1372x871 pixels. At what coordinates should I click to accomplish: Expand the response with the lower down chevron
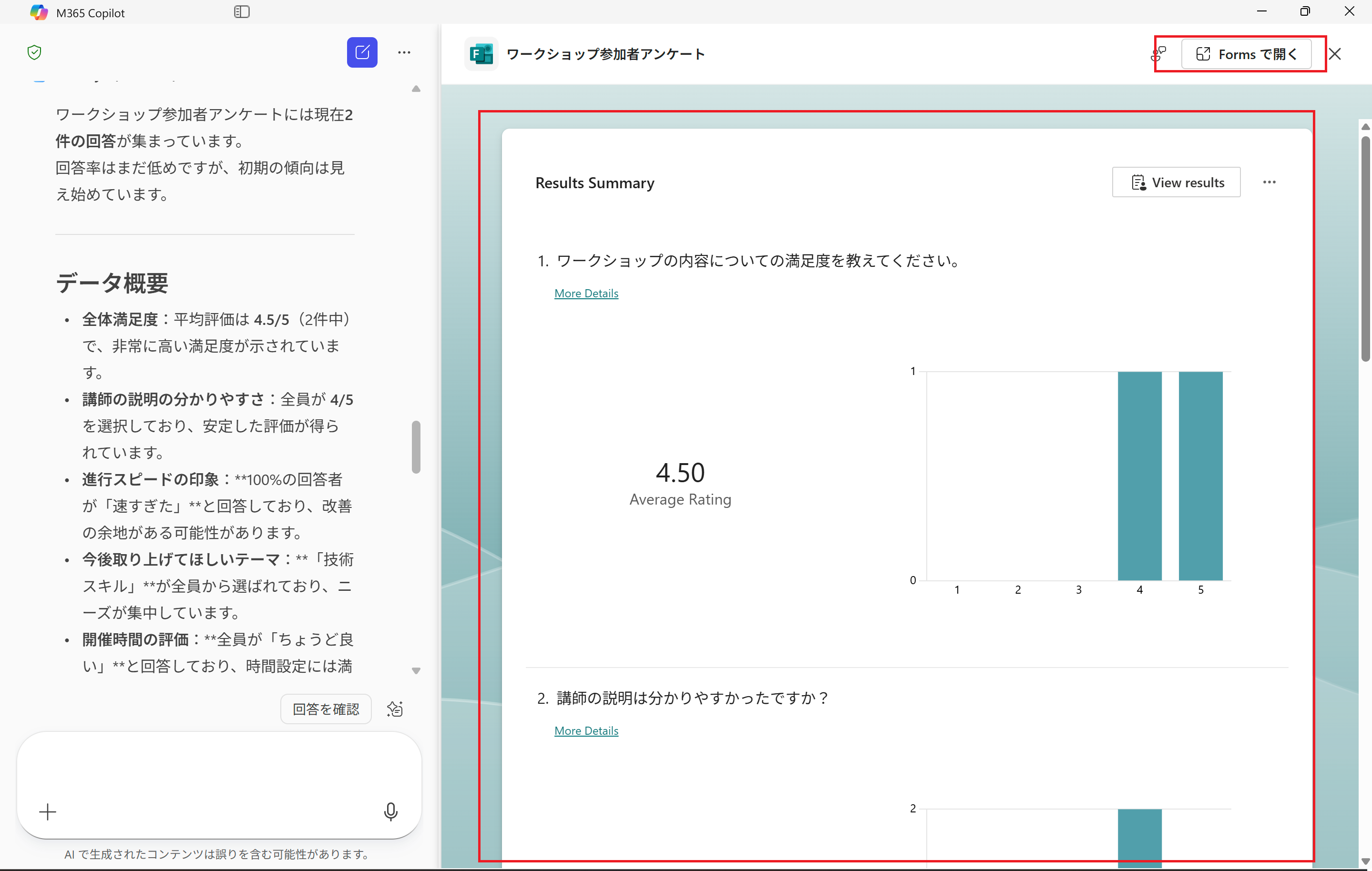pyautogui.click(x=416, y=670)
